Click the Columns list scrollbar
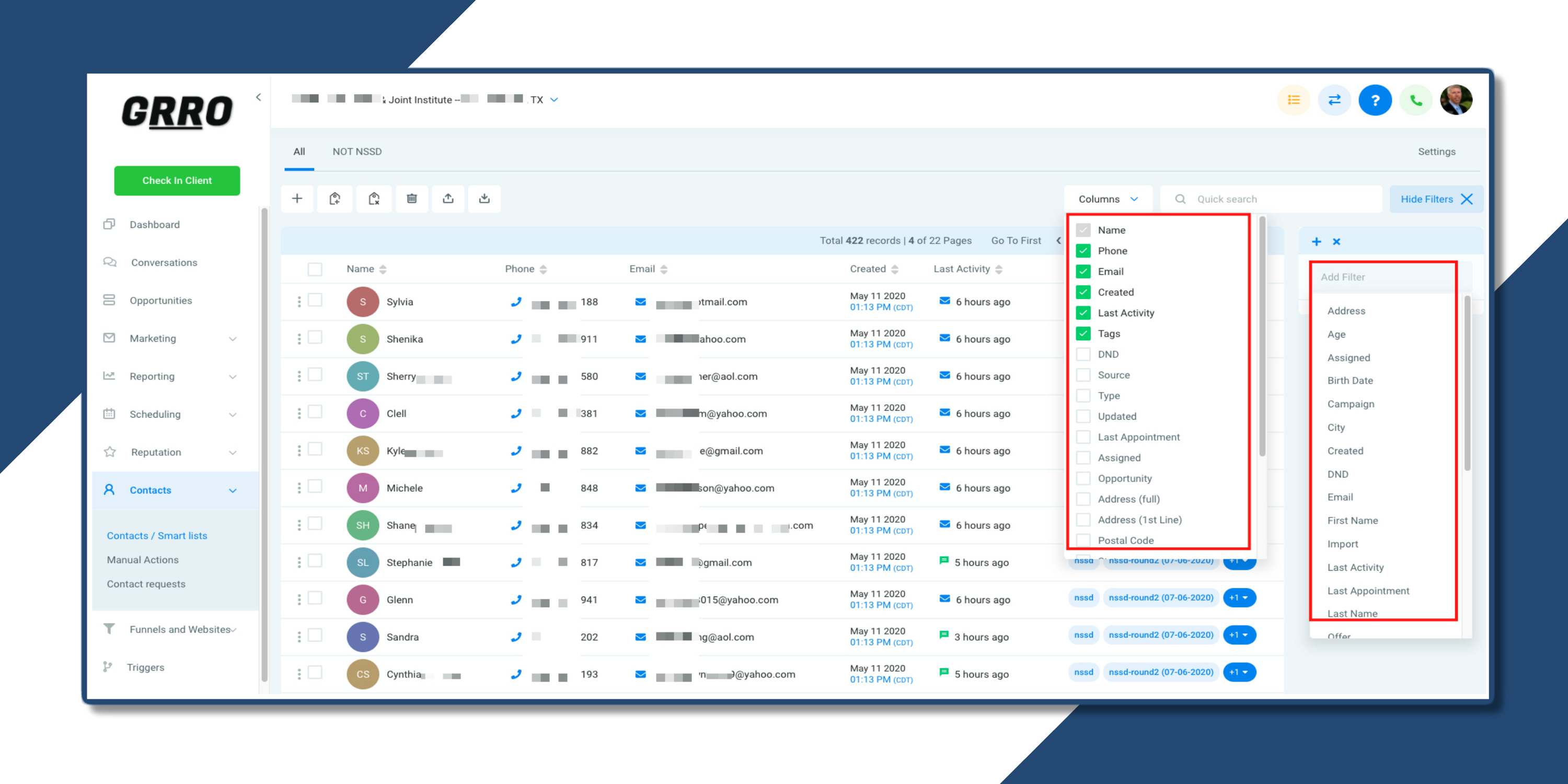The height and width of the screenshot is (784, 1568). (x=1262, y=337)
